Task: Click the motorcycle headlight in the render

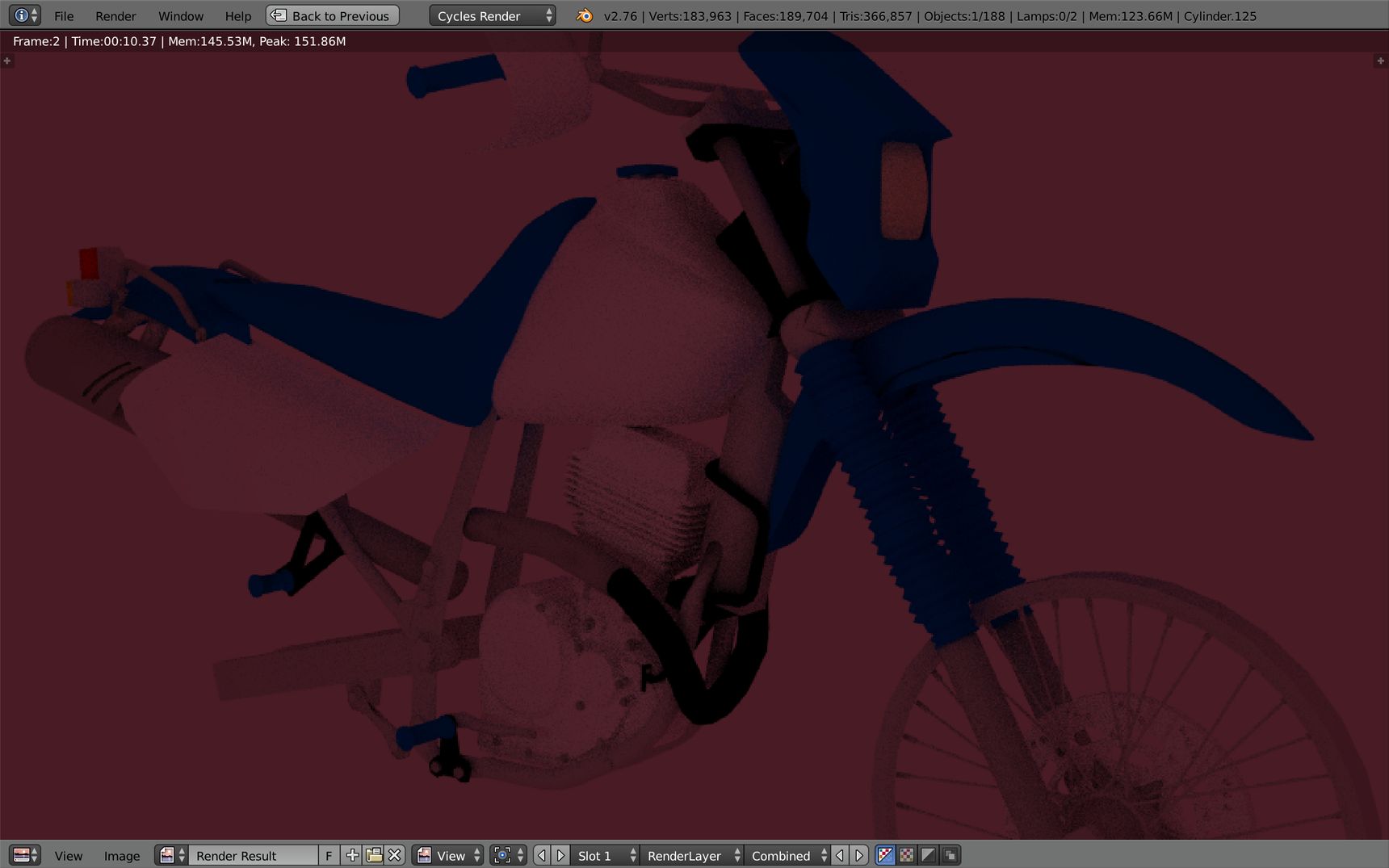Action: tap(904, 191)
